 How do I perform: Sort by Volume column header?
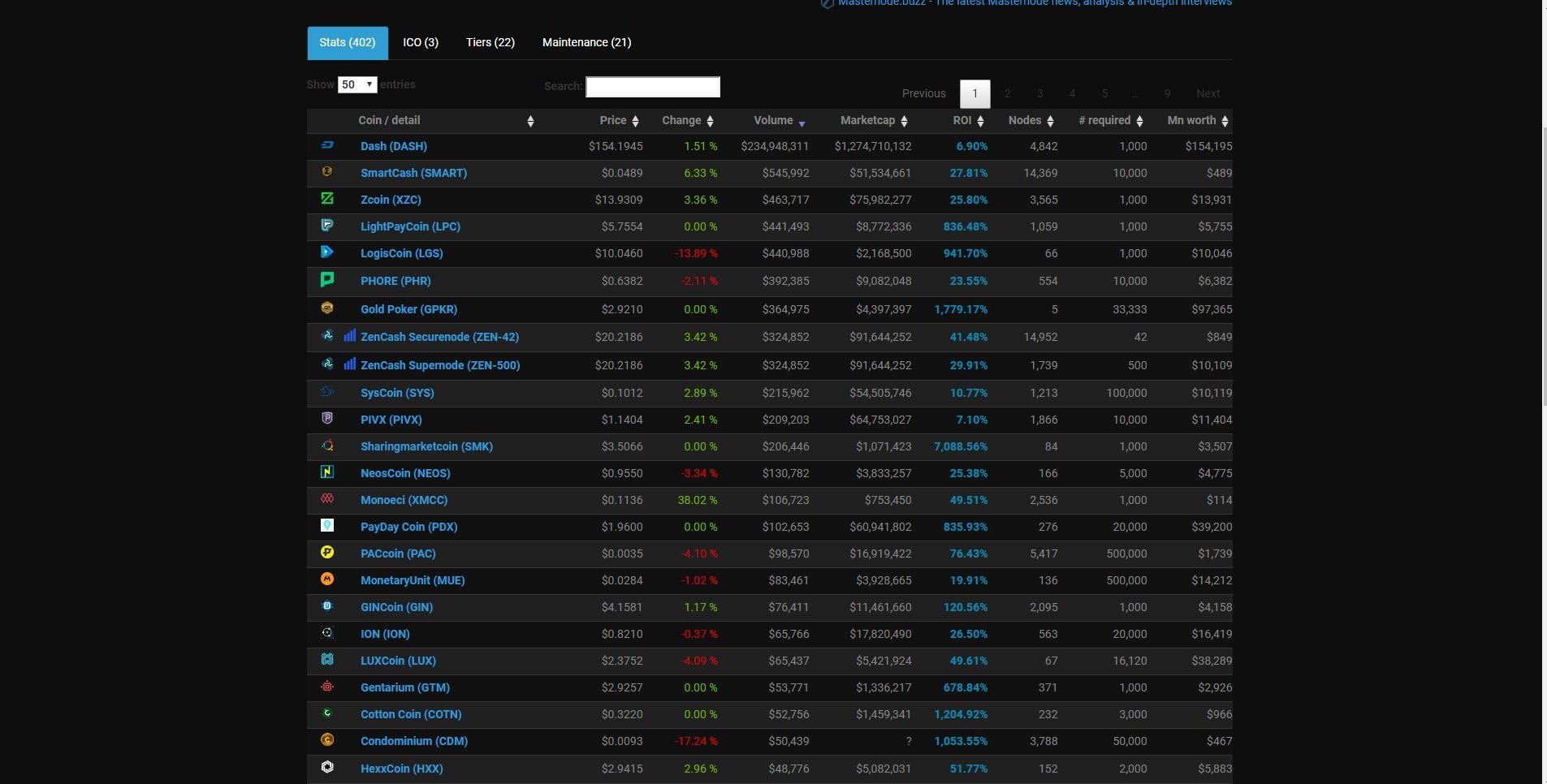pos(773,120)
